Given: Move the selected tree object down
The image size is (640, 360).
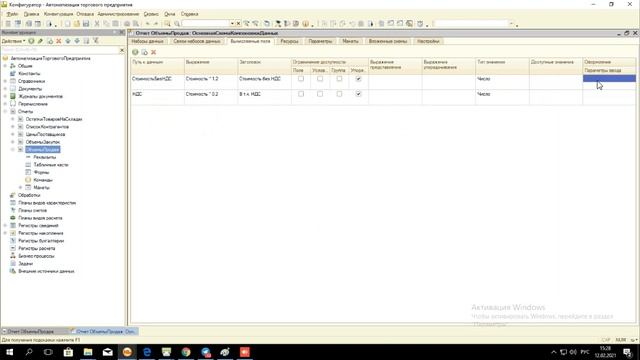Looking at the screenshot, I should tap(77, 41).
